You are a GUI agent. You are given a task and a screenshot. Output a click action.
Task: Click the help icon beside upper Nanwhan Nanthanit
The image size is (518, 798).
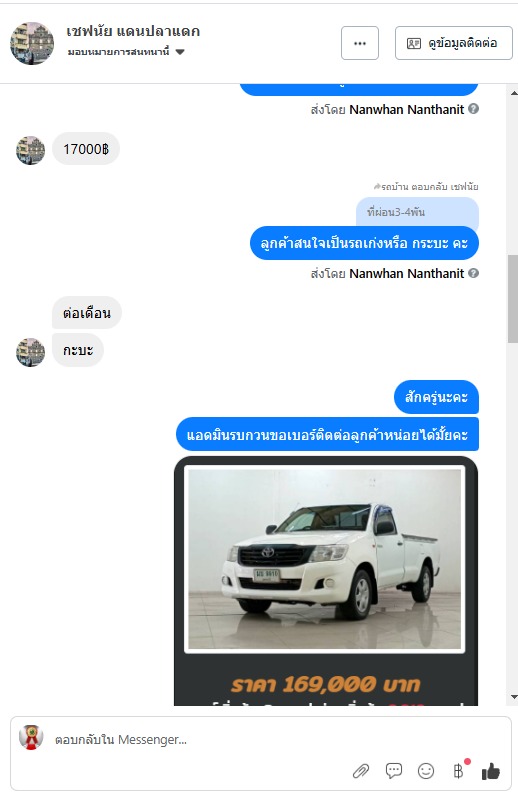point(473,109)
